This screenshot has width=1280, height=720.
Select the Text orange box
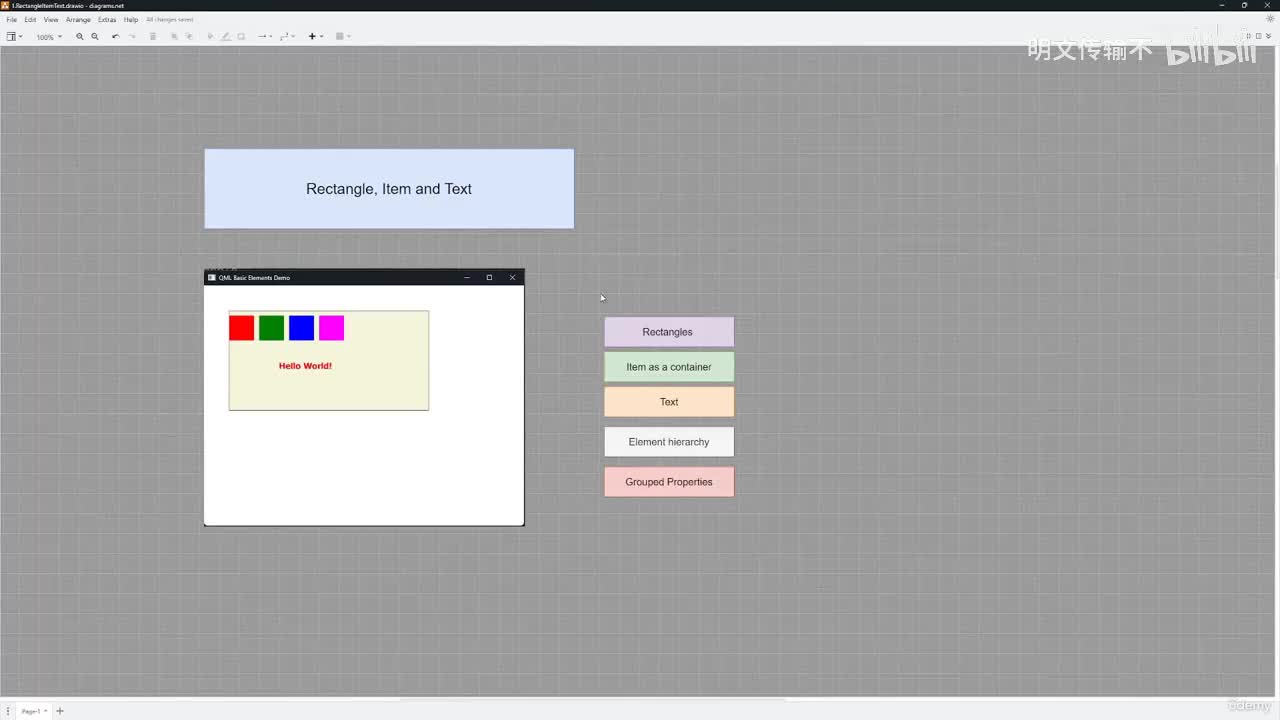tap(669, 402)
